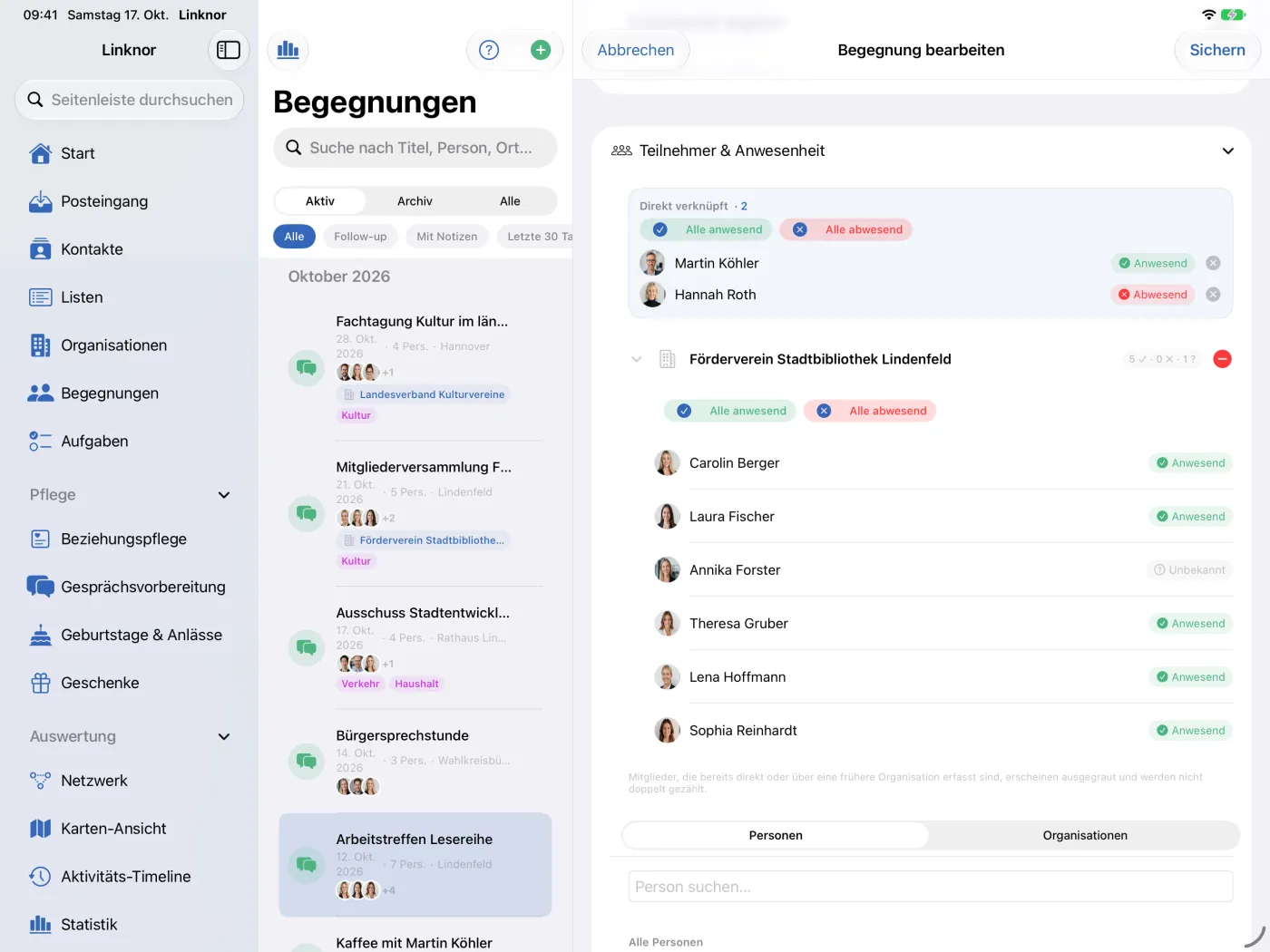
Task: Collapse the Förderverein Stadtbibliothek Lindenfeld group
Action: pos(637,359)
